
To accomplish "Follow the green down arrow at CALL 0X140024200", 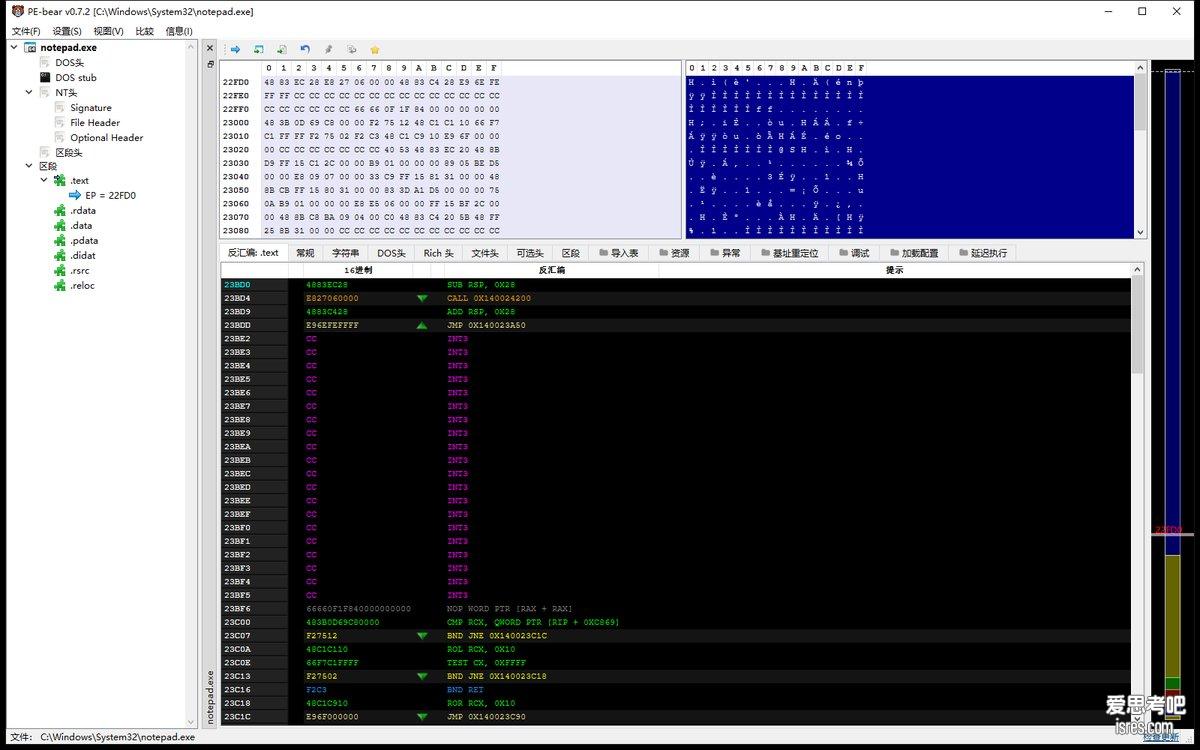I will pyautogui.click(x=422, y=298).
